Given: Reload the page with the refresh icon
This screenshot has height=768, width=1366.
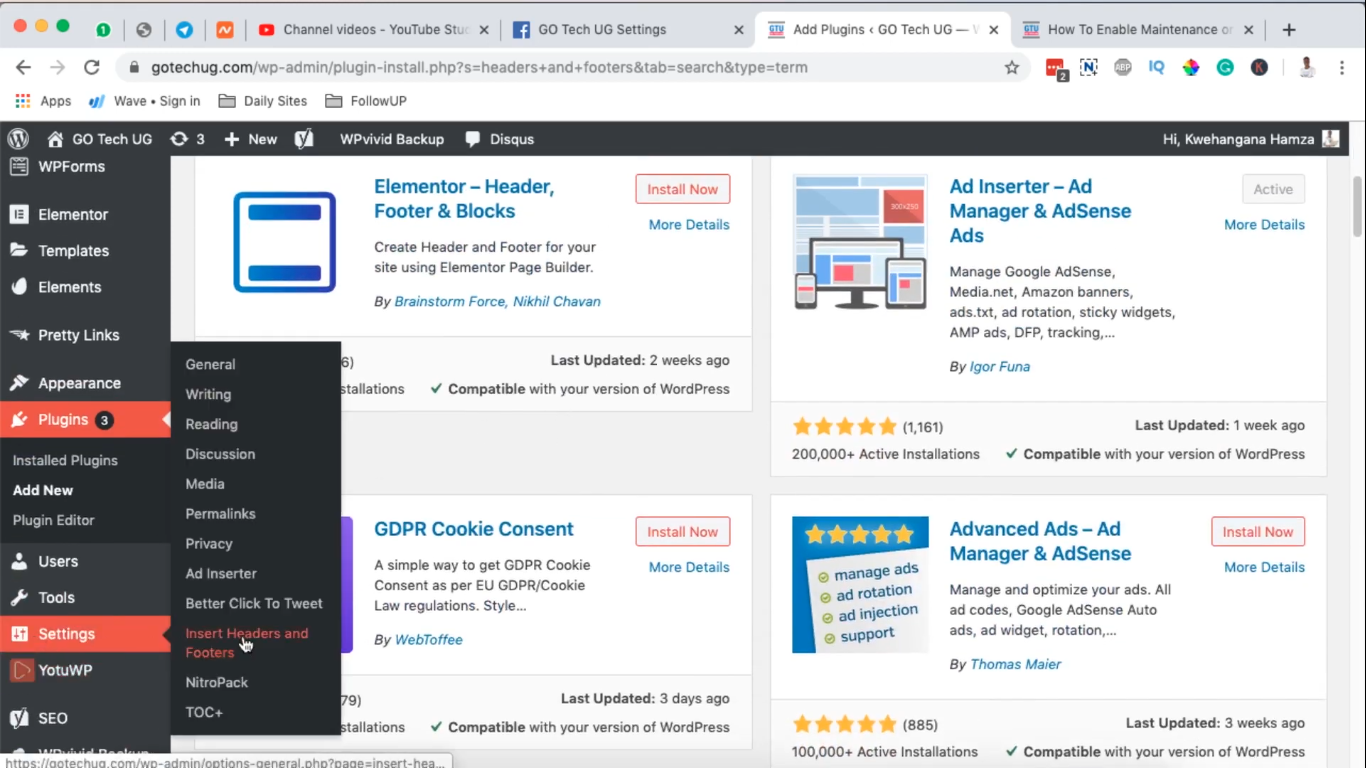Looking at the screenshot, I should click(x=92, y=68).
